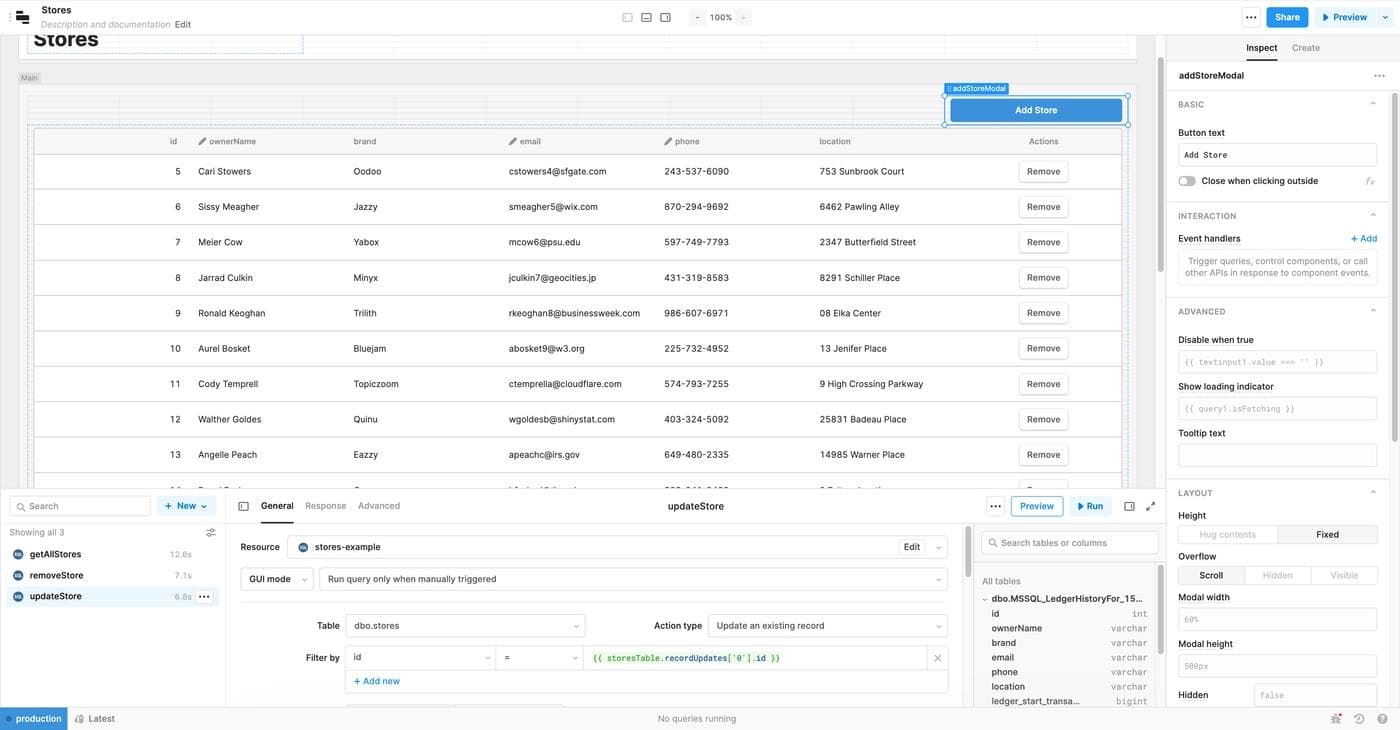1400x730 pixels.
Task: Click the updateStore query options ellipsis
Action: pyautogui.click(x=204, y=597)
